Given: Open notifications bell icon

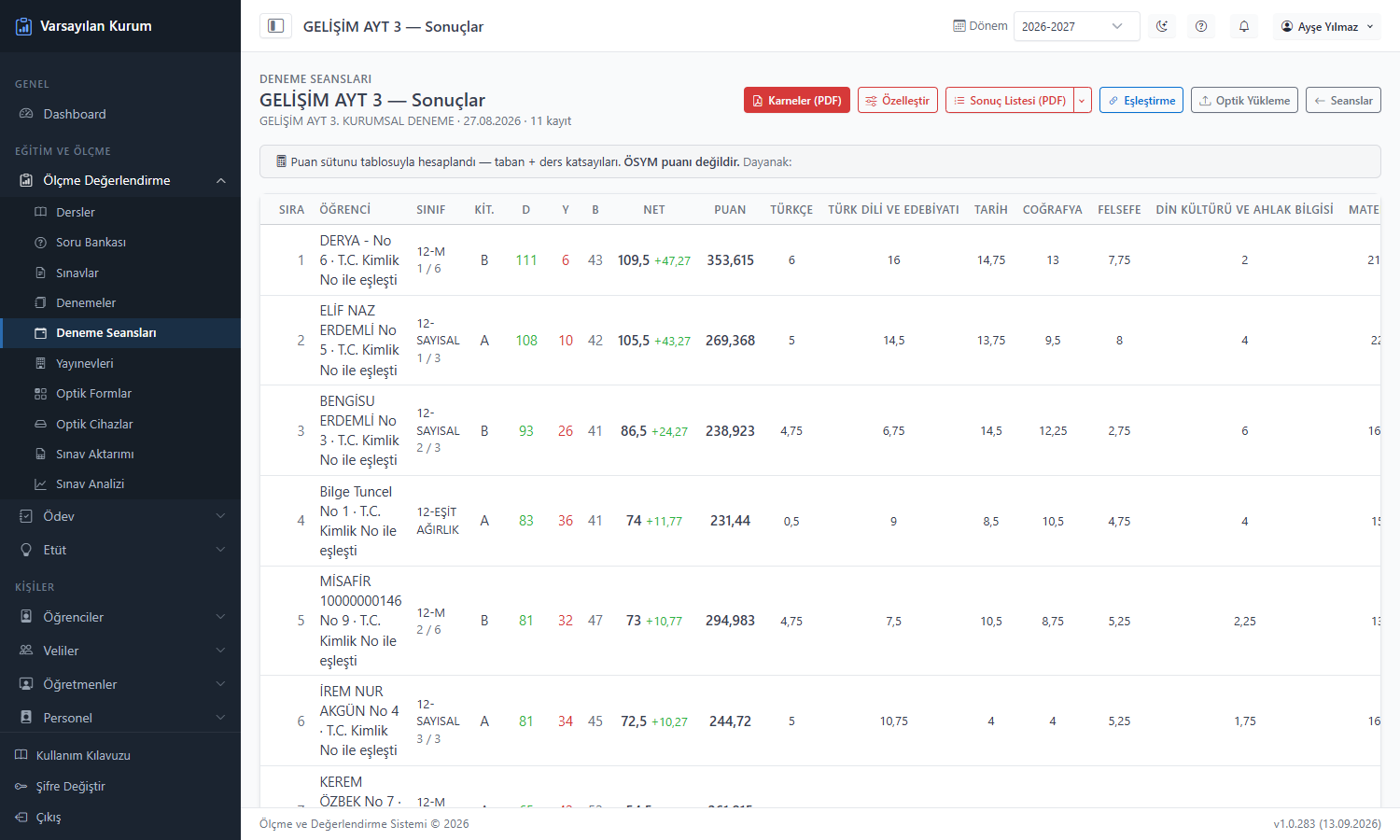Looking at the screenshot, I should [1244, 26].
